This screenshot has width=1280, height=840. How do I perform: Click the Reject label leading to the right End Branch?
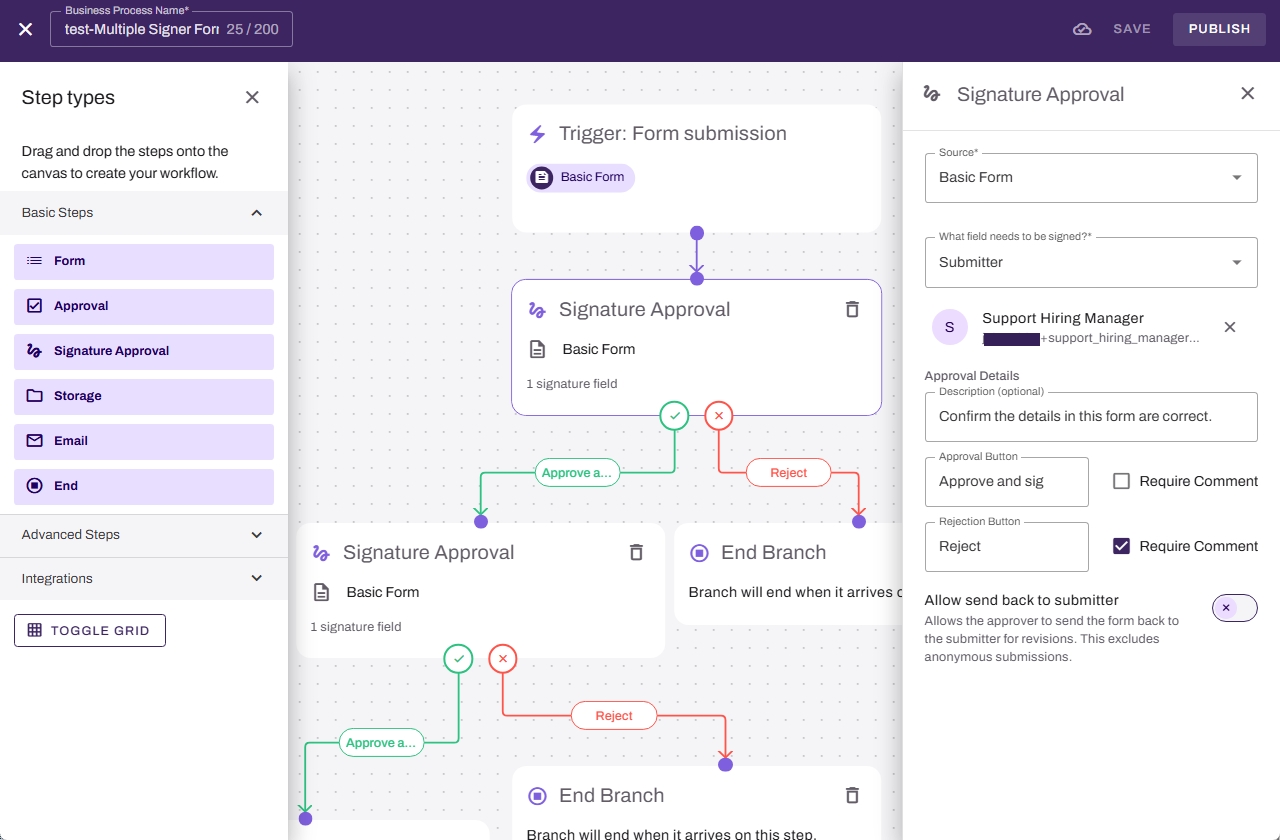click(789, 473)
